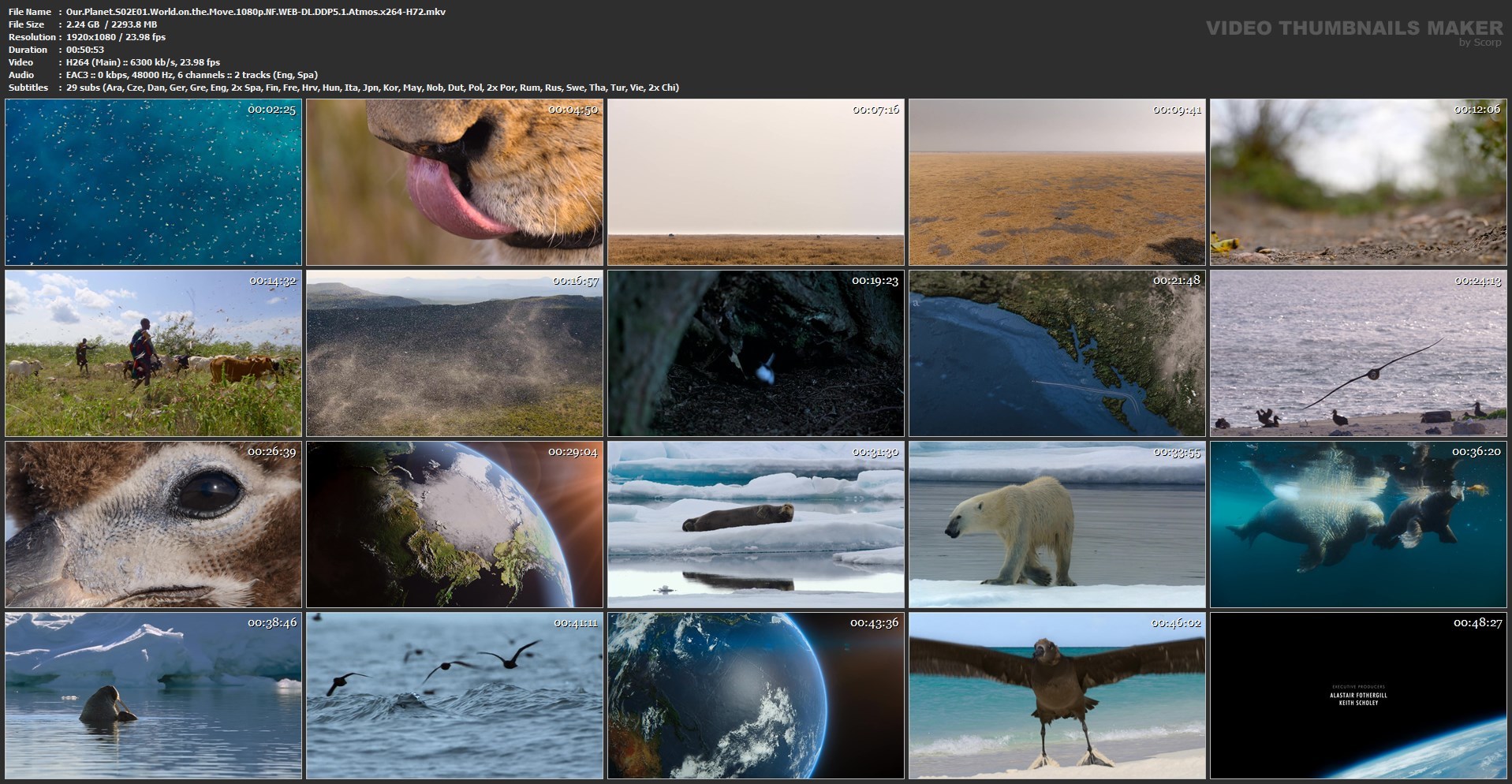The width and height of the screenshot is (1512, 784).
Task: Select the lion tongue thumbnail at 00:04:50
Action: click(455, 182)
